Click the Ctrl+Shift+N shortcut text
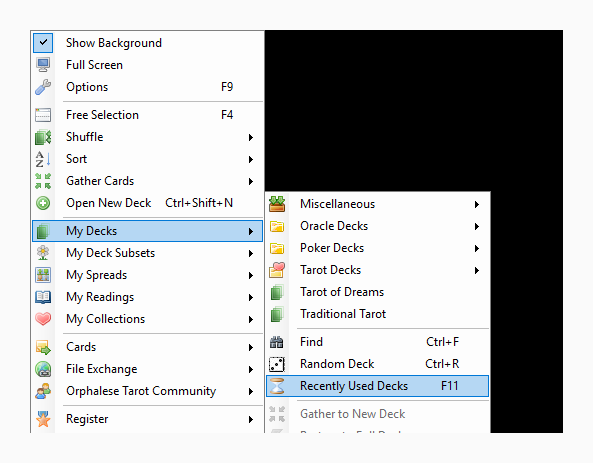 coord(199,203)
